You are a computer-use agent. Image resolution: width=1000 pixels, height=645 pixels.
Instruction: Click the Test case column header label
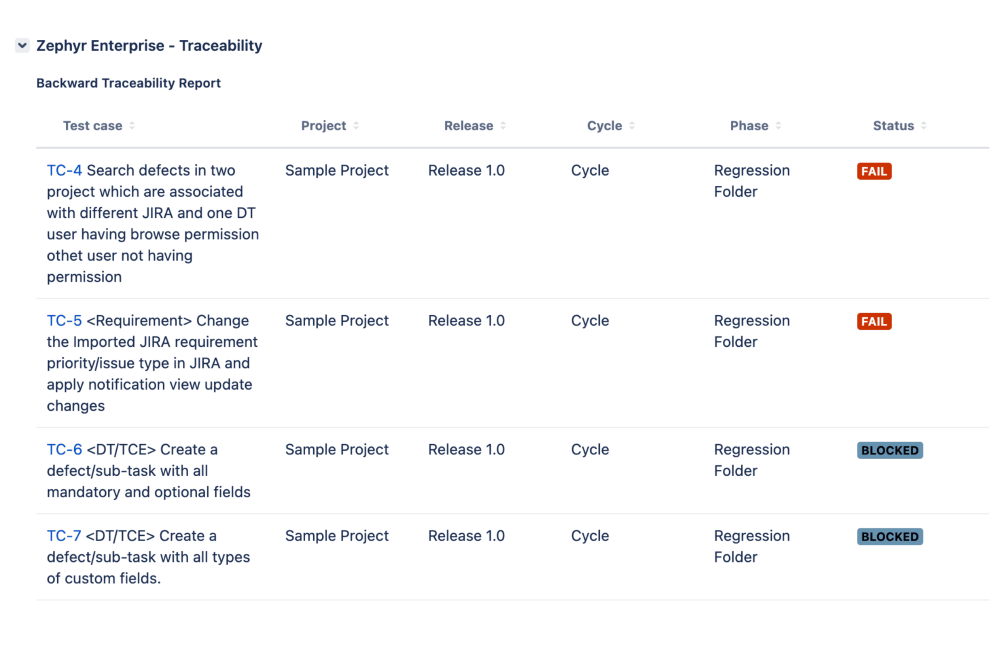pos(92,126)
